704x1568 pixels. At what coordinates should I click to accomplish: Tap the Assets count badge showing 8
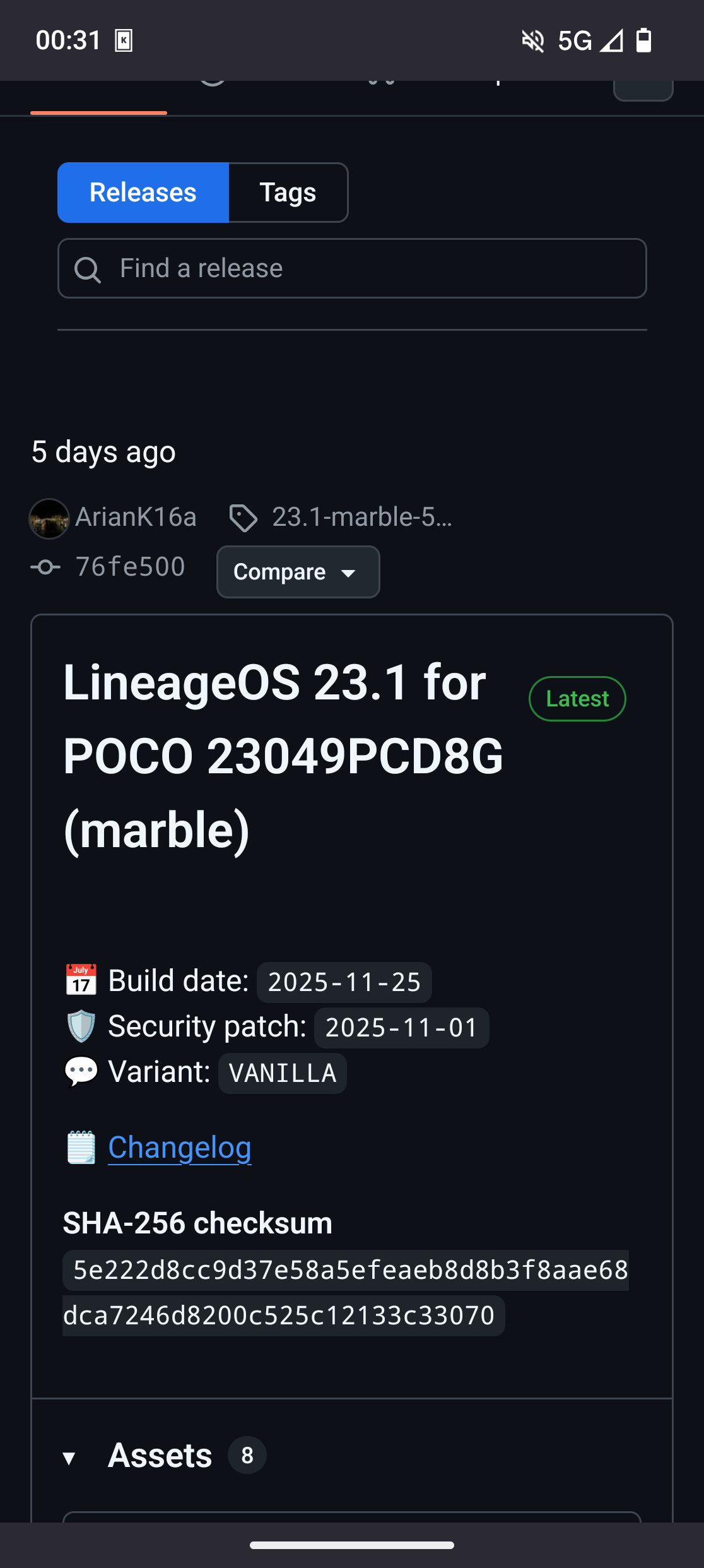tap(247, 1456)
